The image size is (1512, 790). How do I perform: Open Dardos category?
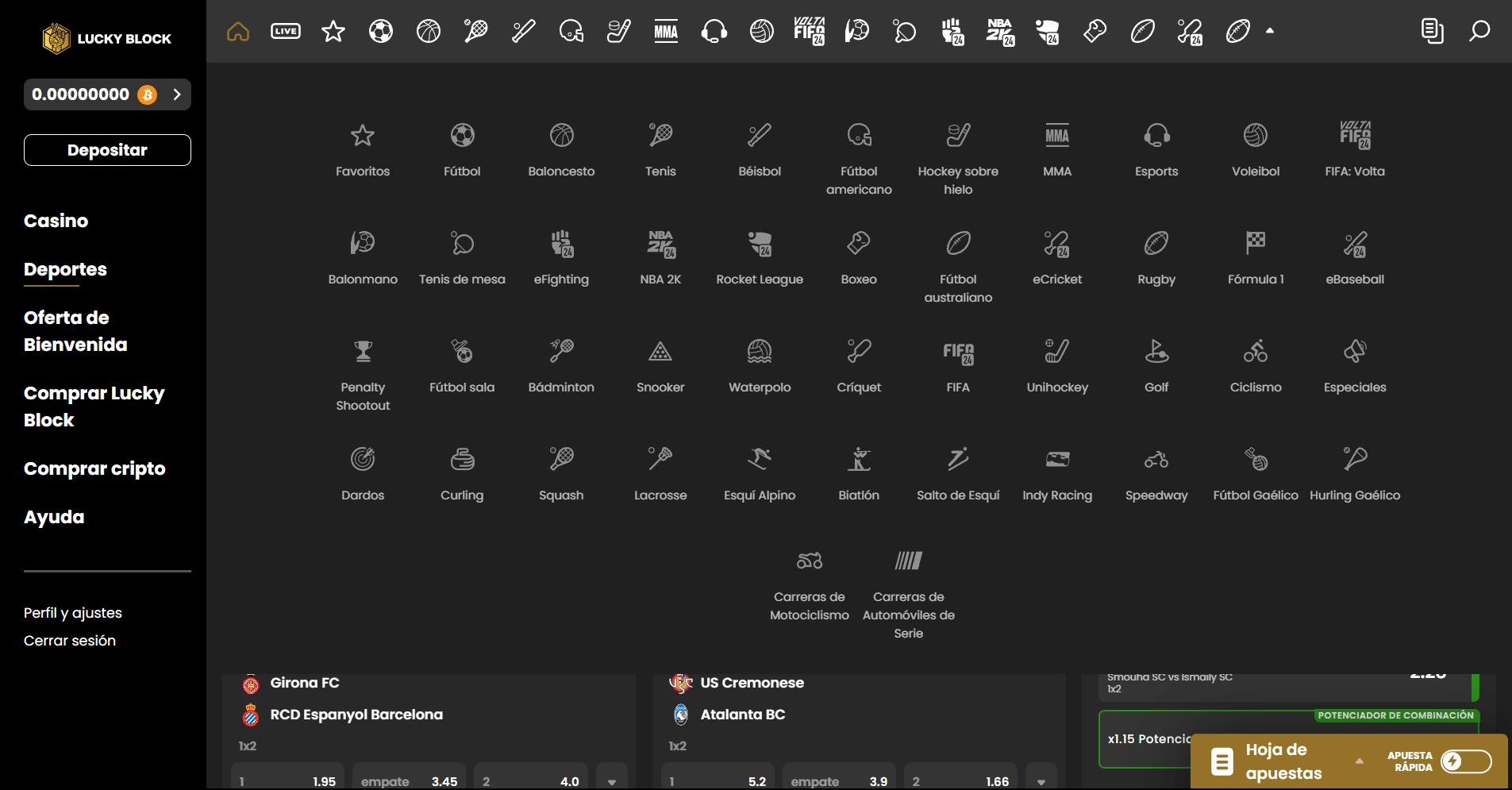click(363, 474)
